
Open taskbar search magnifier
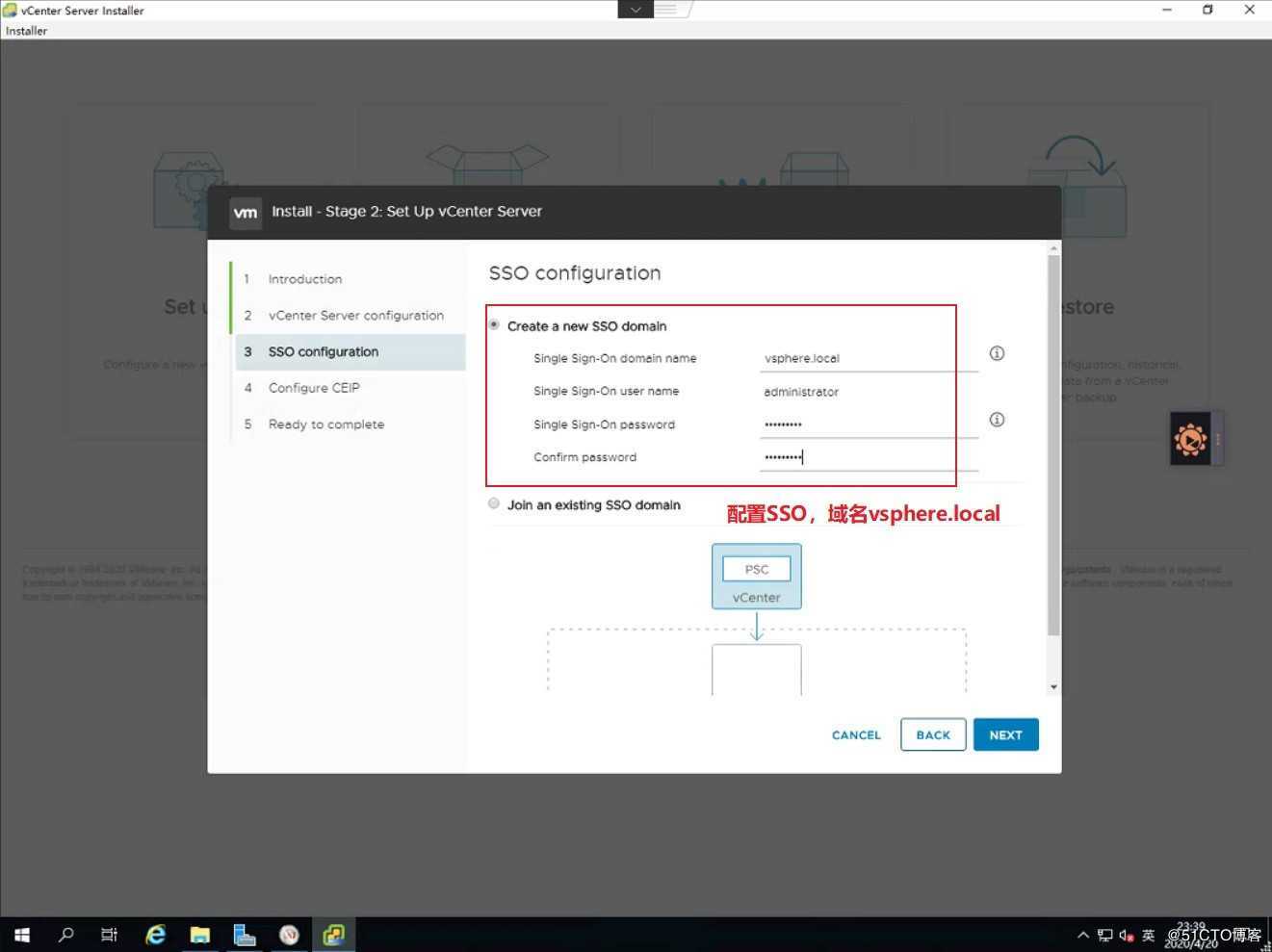coord(65,935)
